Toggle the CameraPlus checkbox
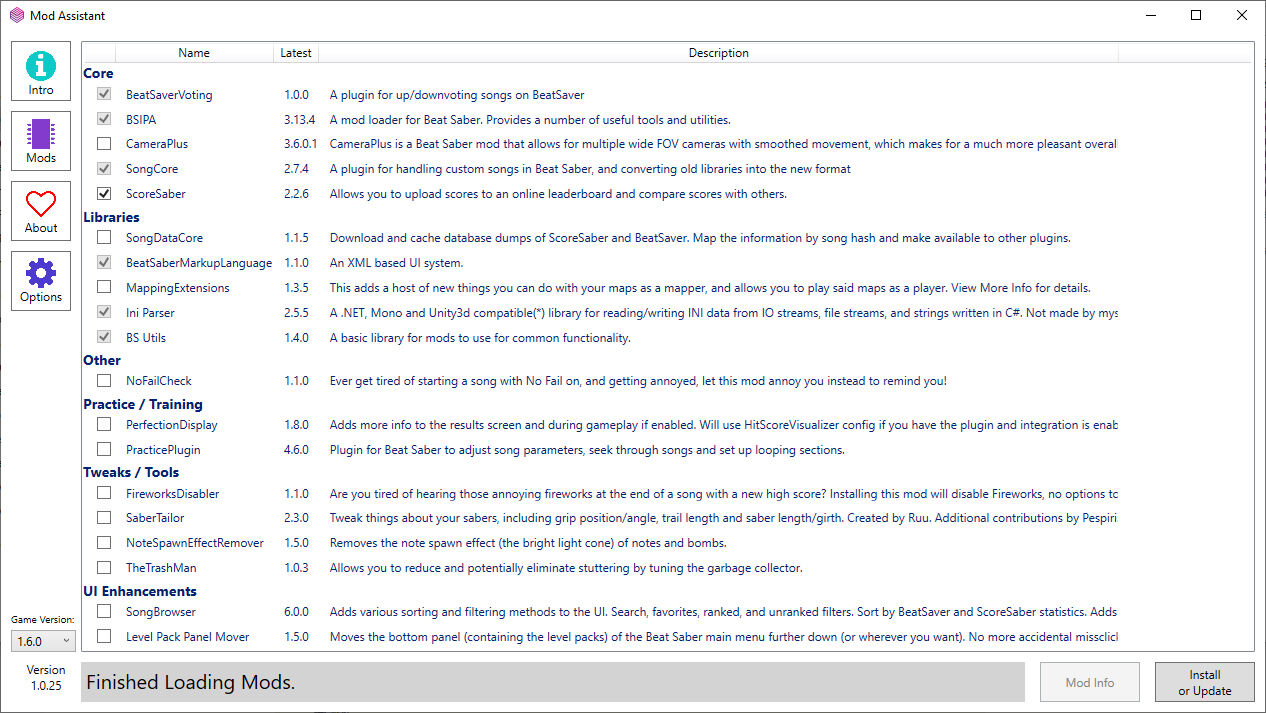Viewport: 1266px width, 713px height. 104,144
